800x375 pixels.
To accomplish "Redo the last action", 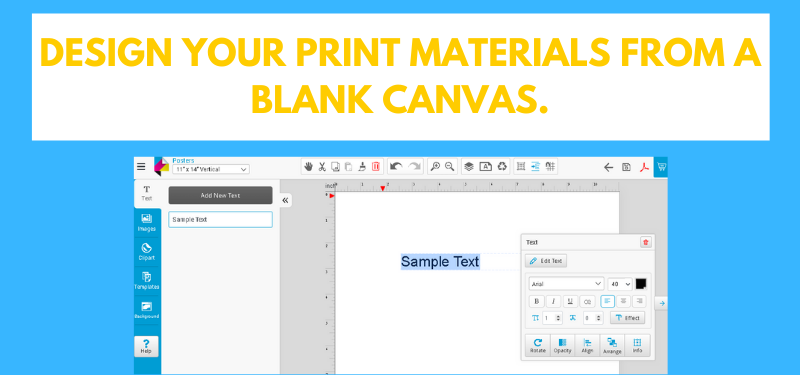I will 414,166.
